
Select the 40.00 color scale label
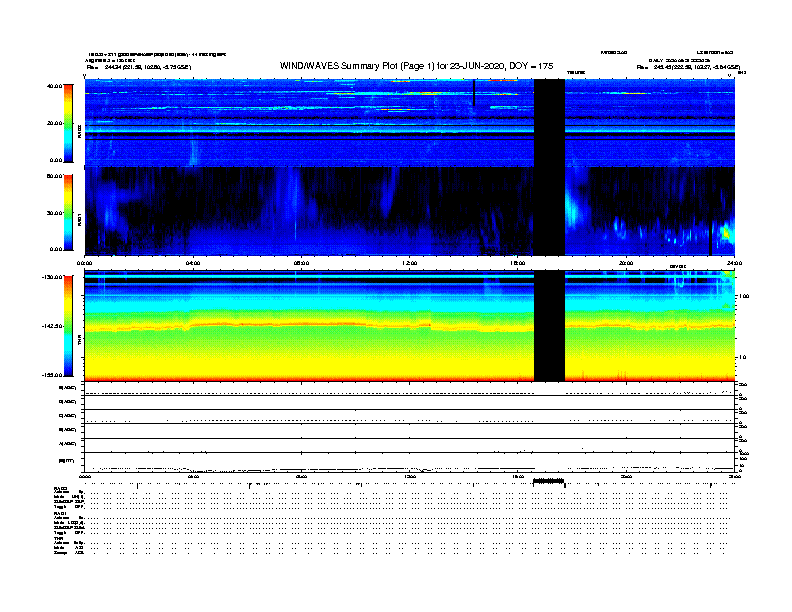coord(54,86)
